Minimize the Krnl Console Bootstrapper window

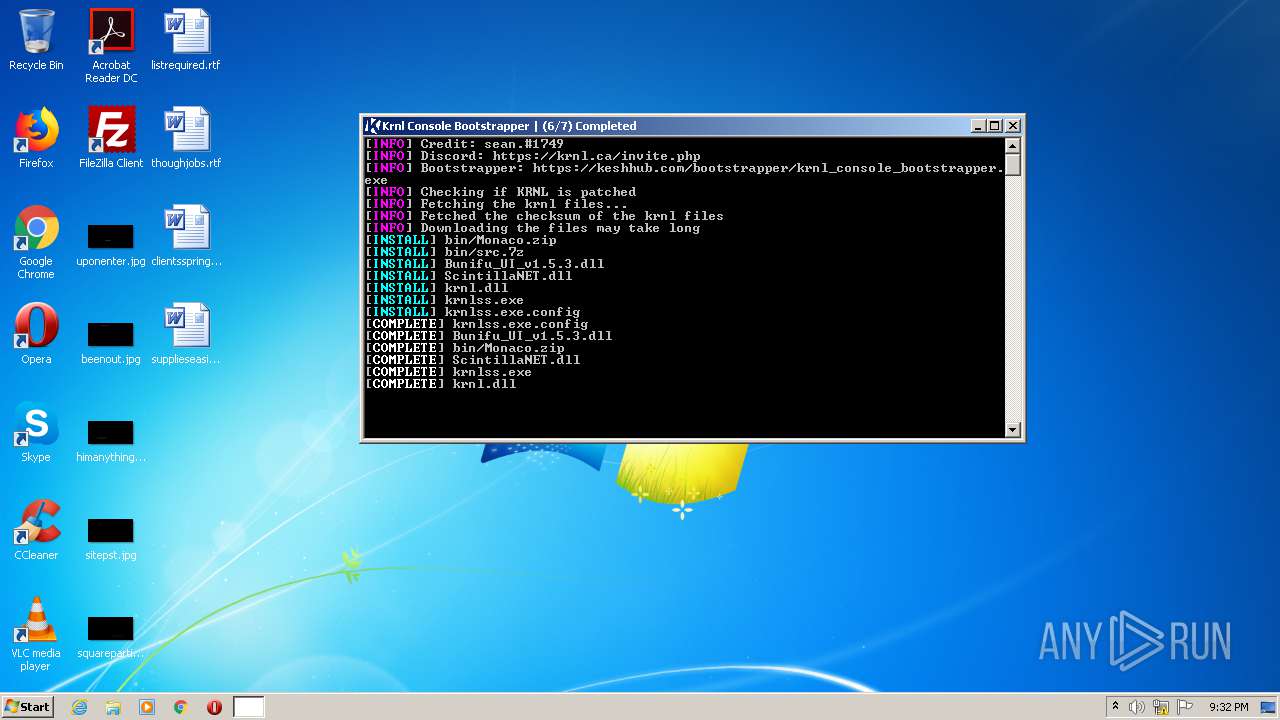tap(978, 126)
